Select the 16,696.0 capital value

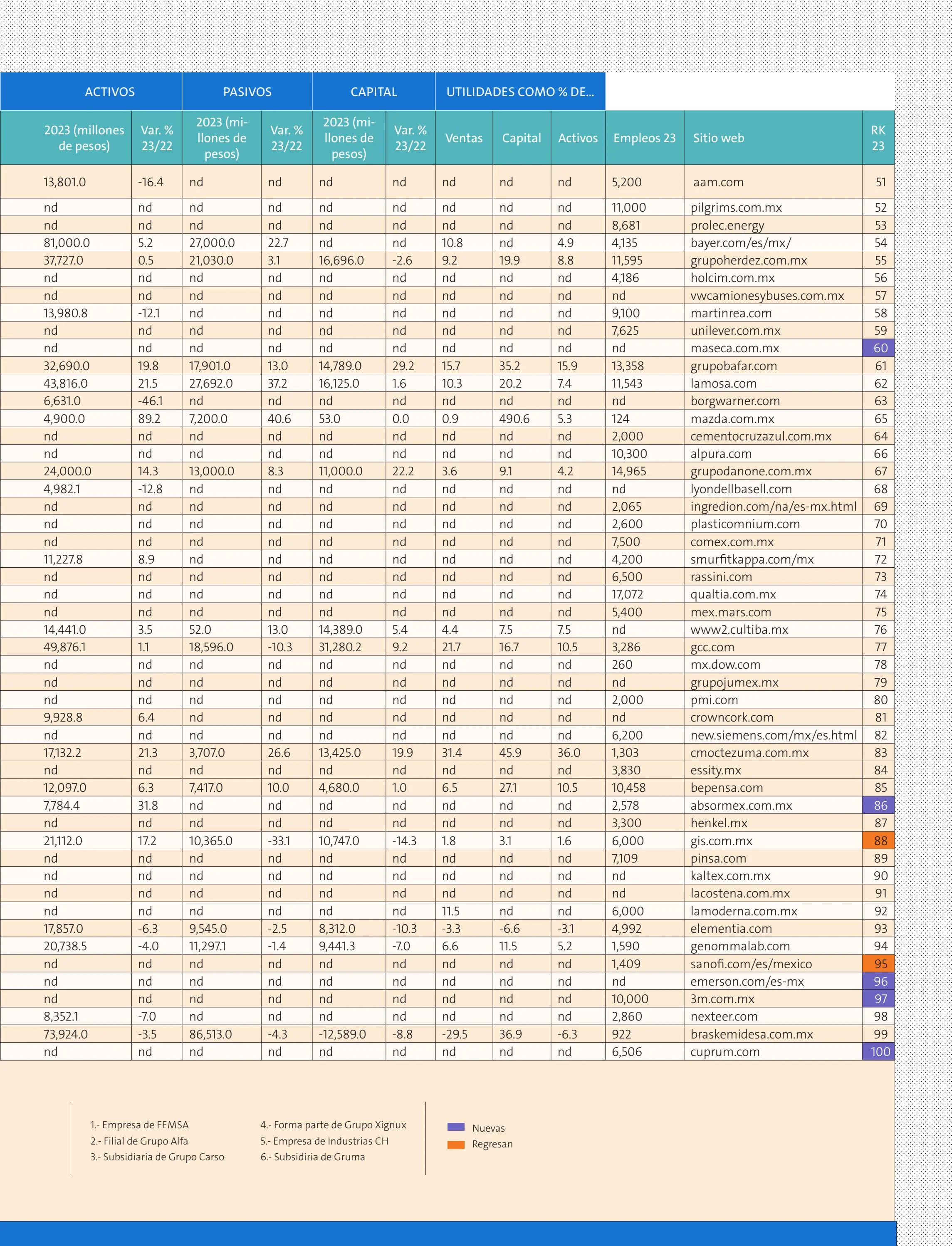tap(341, 261)
